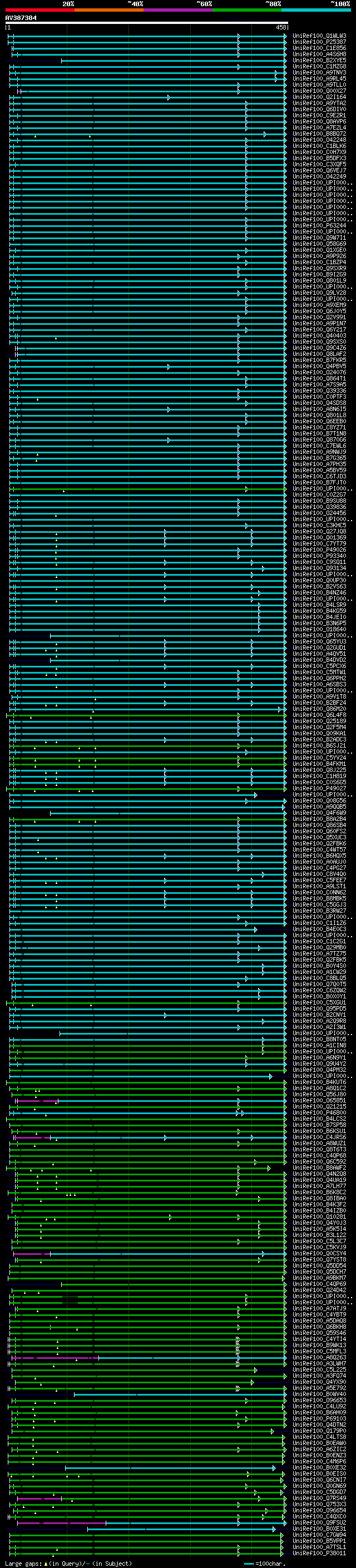The width and height of the screenshot is (356, 1568).
Task: Open hit UniRef100_Q1WLW3
Action: (319, 36)
